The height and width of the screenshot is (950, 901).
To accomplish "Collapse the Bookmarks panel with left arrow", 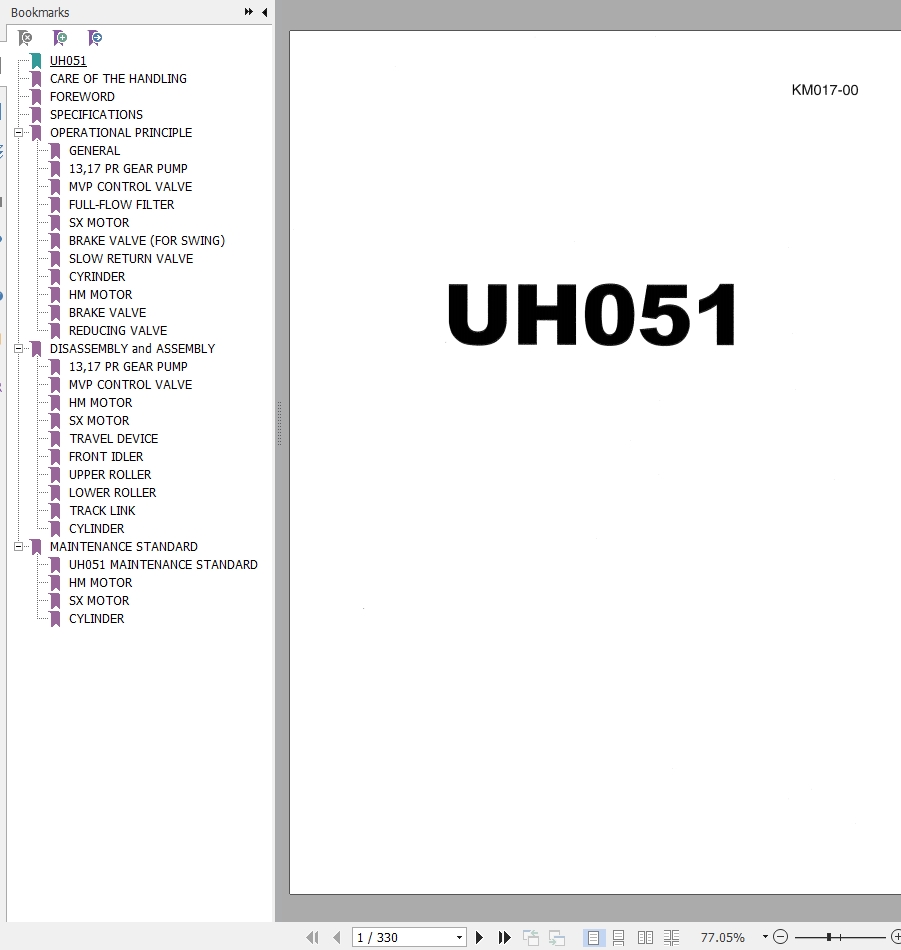I will [x=265, y=12].
